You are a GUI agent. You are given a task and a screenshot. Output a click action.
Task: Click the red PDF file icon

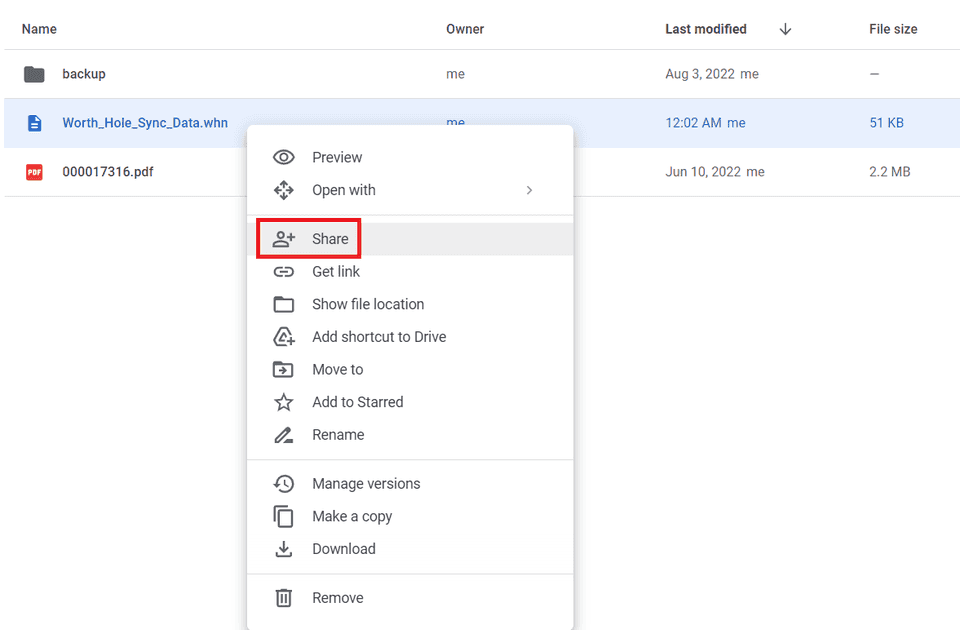(34, 172)
